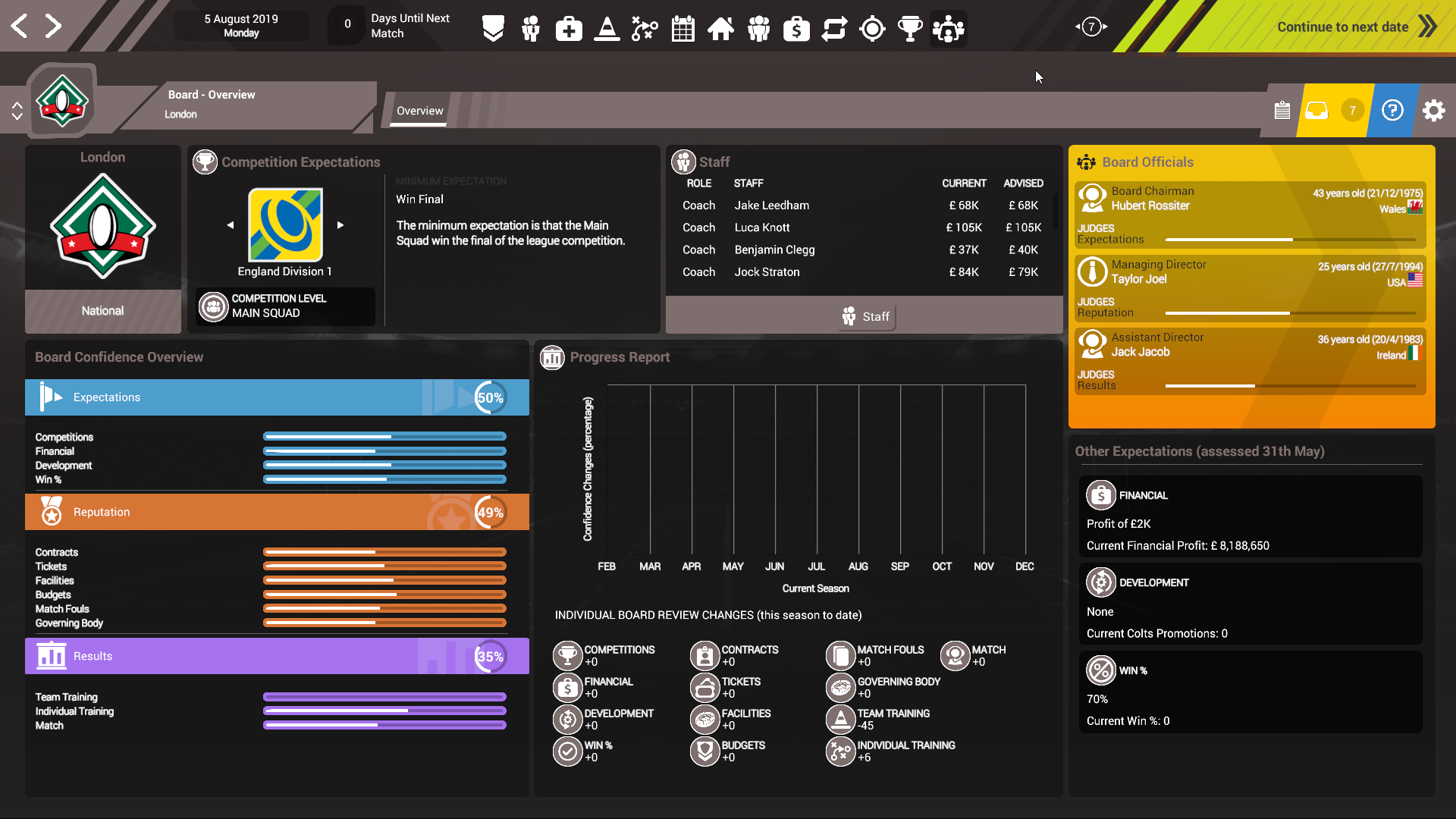Image resolution: width=1456 pixels, height=819 pixels.
Task: Open the settings gear icon
Action: pos(1433,111)
